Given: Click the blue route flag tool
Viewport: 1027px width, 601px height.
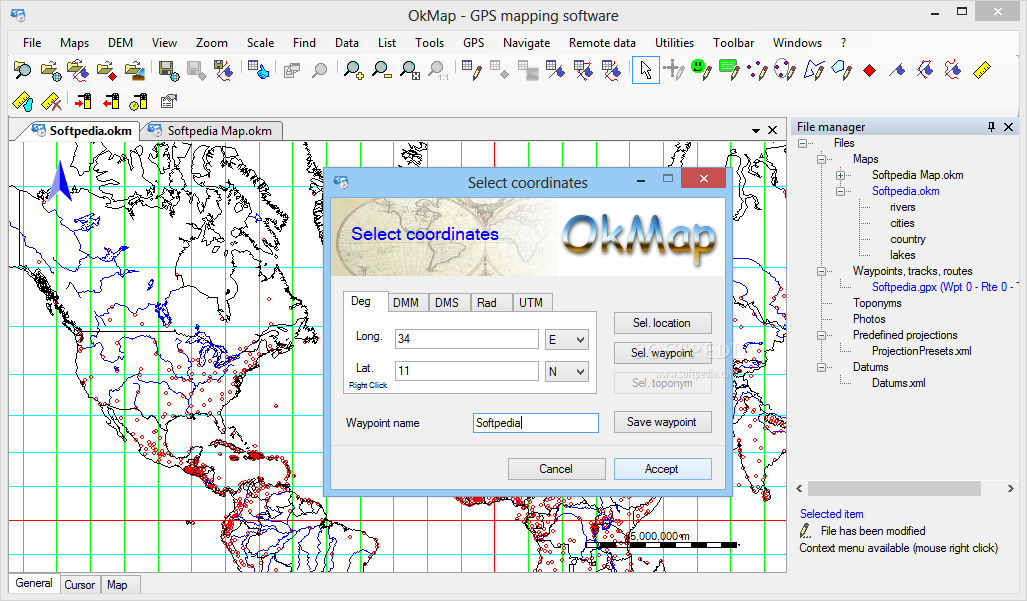Looking at the screenshot, I should 925,69.
